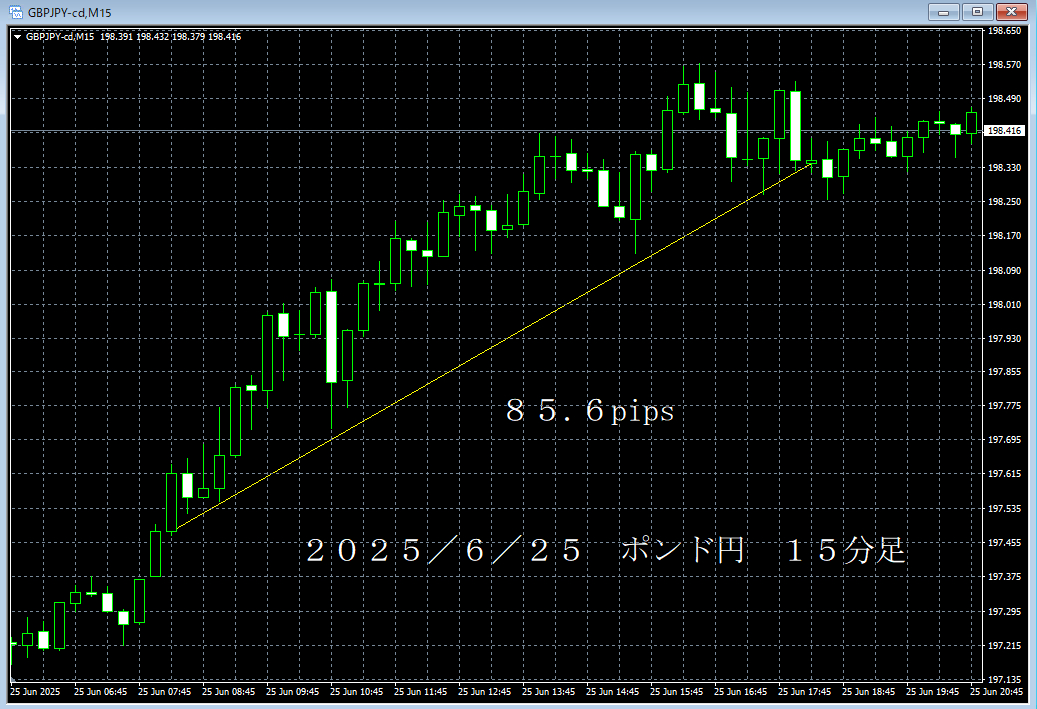1037x709 pixels.
Task: Click the current price tag 198.416
Action: pos(1003,131)
